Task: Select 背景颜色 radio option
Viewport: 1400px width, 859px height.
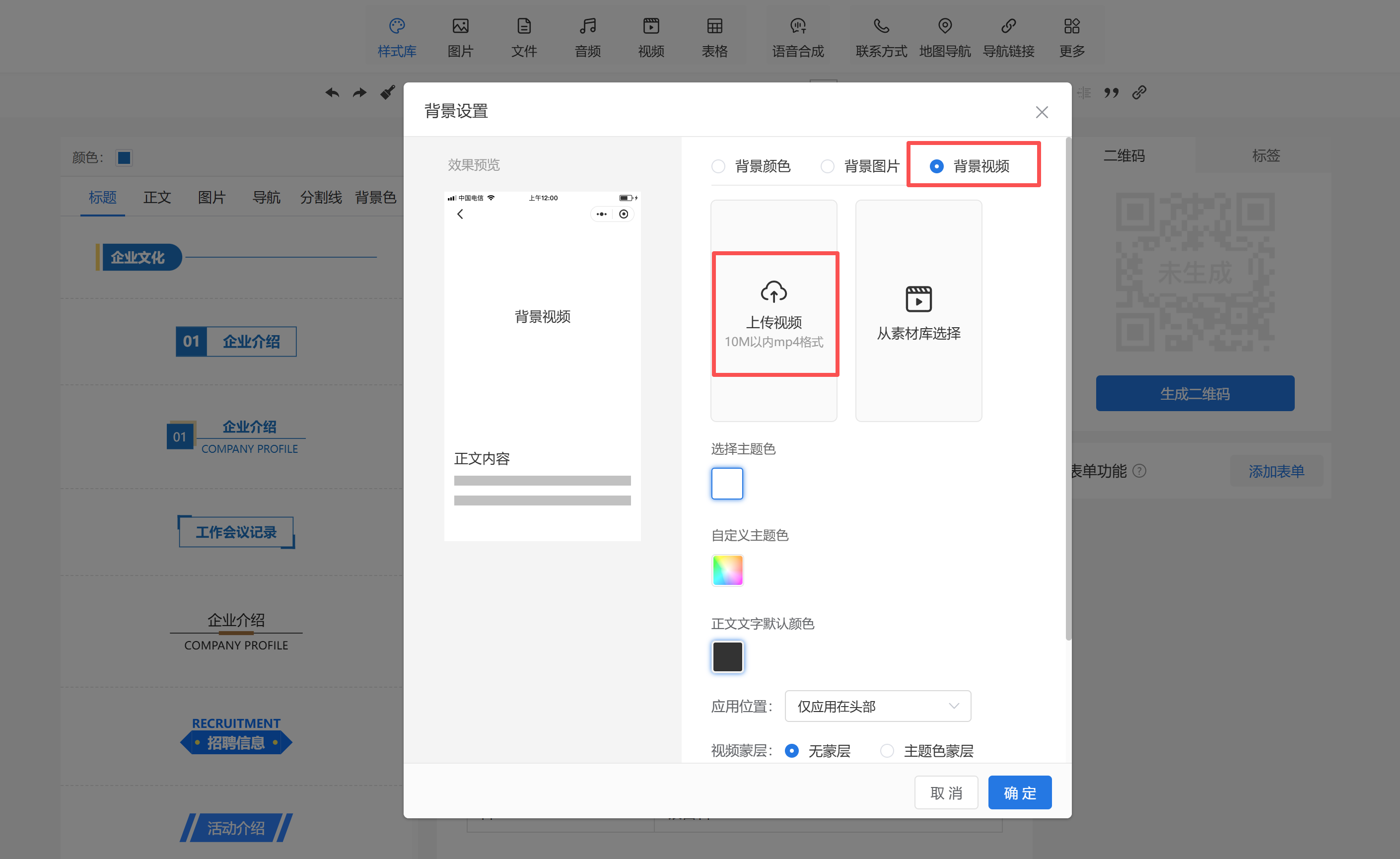Action: 718,166
